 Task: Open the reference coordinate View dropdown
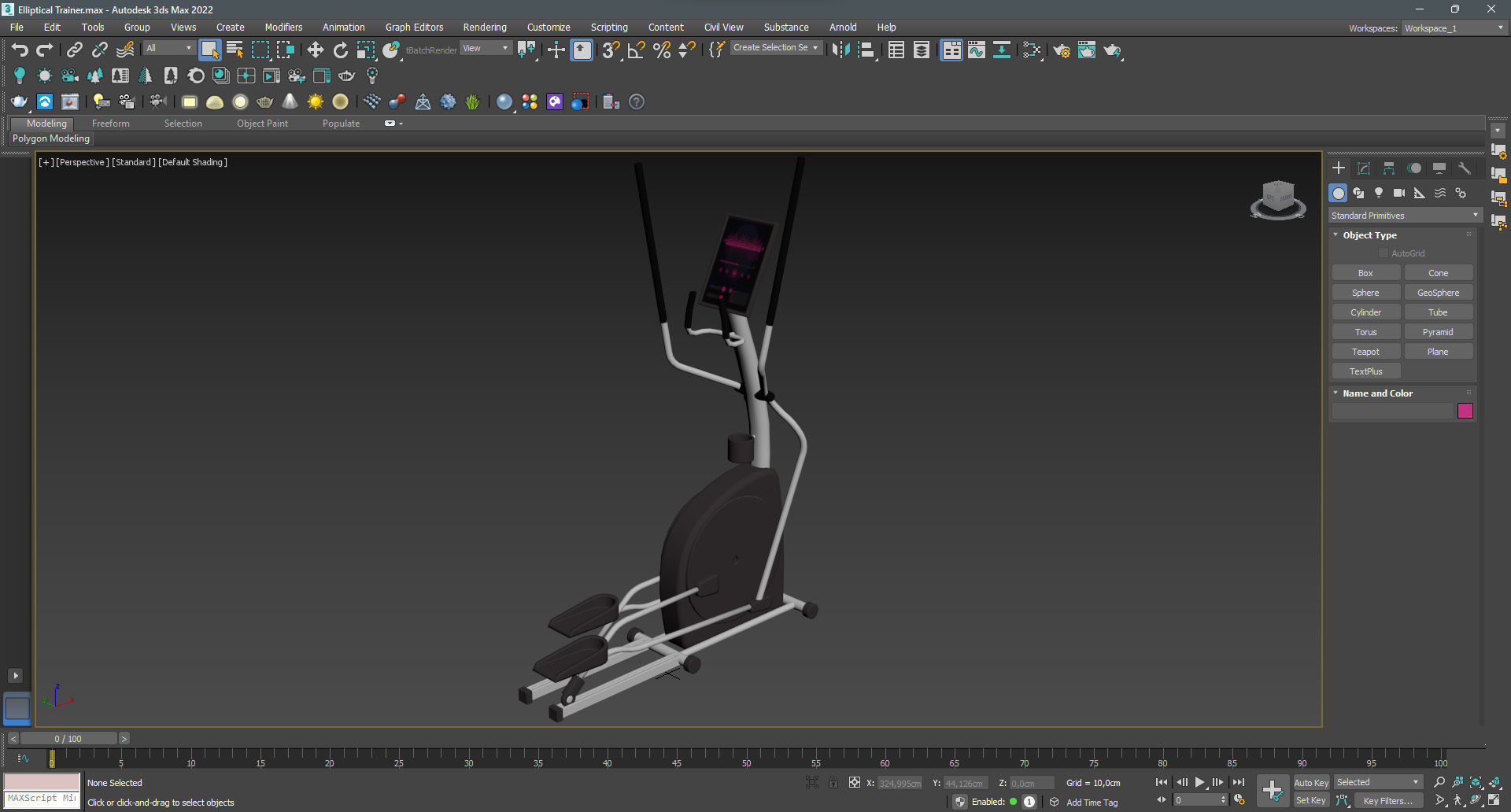(486, 49)
